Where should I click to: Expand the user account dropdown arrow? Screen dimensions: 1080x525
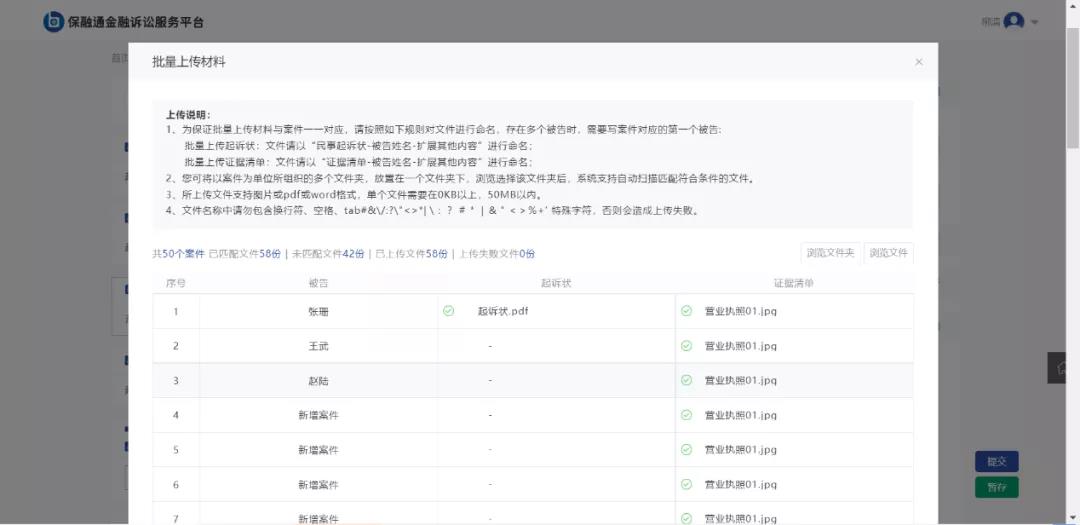[1034, 23]
